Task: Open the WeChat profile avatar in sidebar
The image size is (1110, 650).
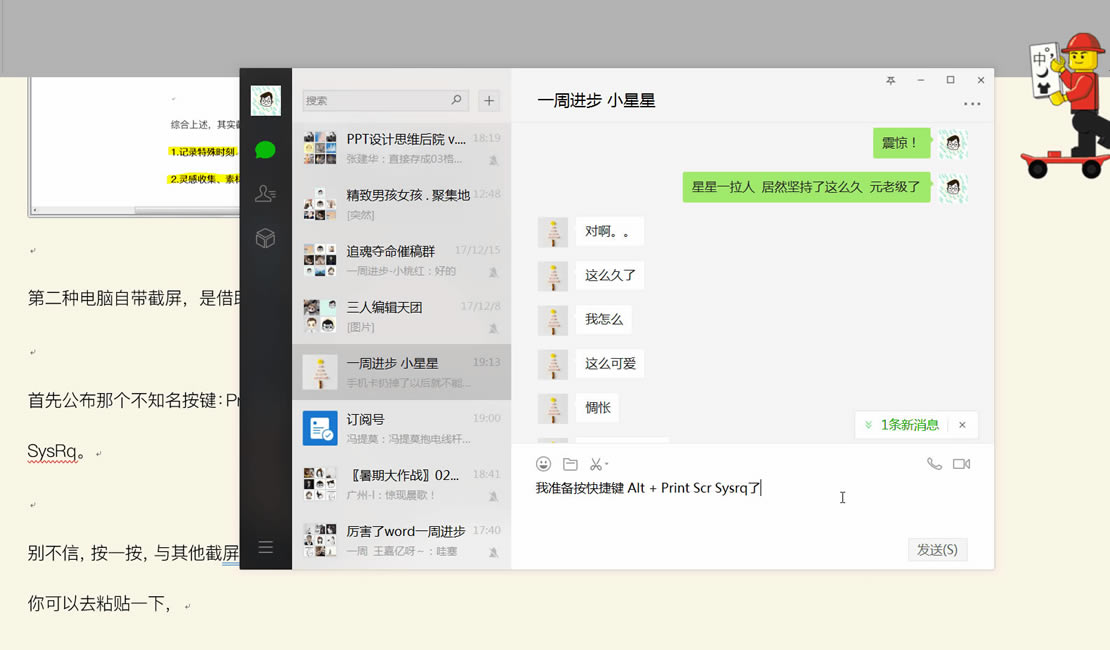Action: pyautogui.click(x=265, y=101)
